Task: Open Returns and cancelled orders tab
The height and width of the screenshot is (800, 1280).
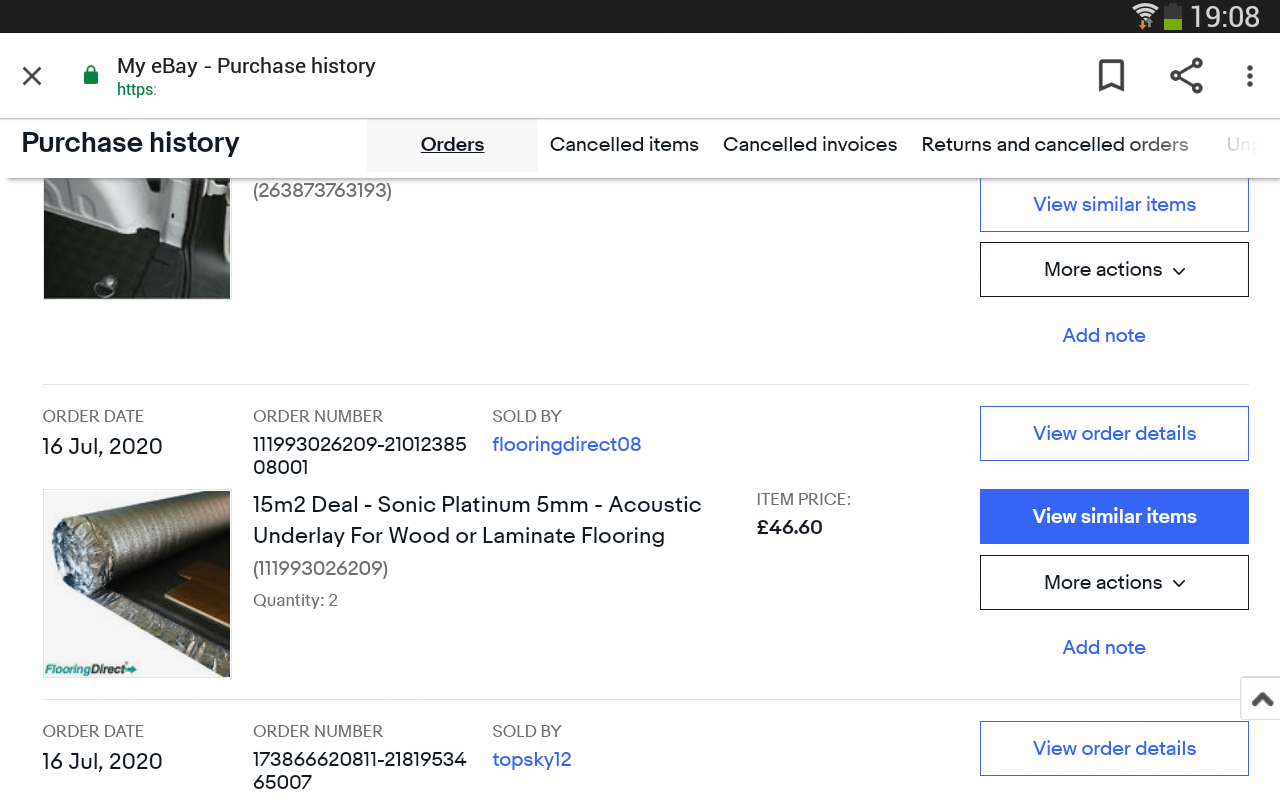Action: (x=1055, y=145)
